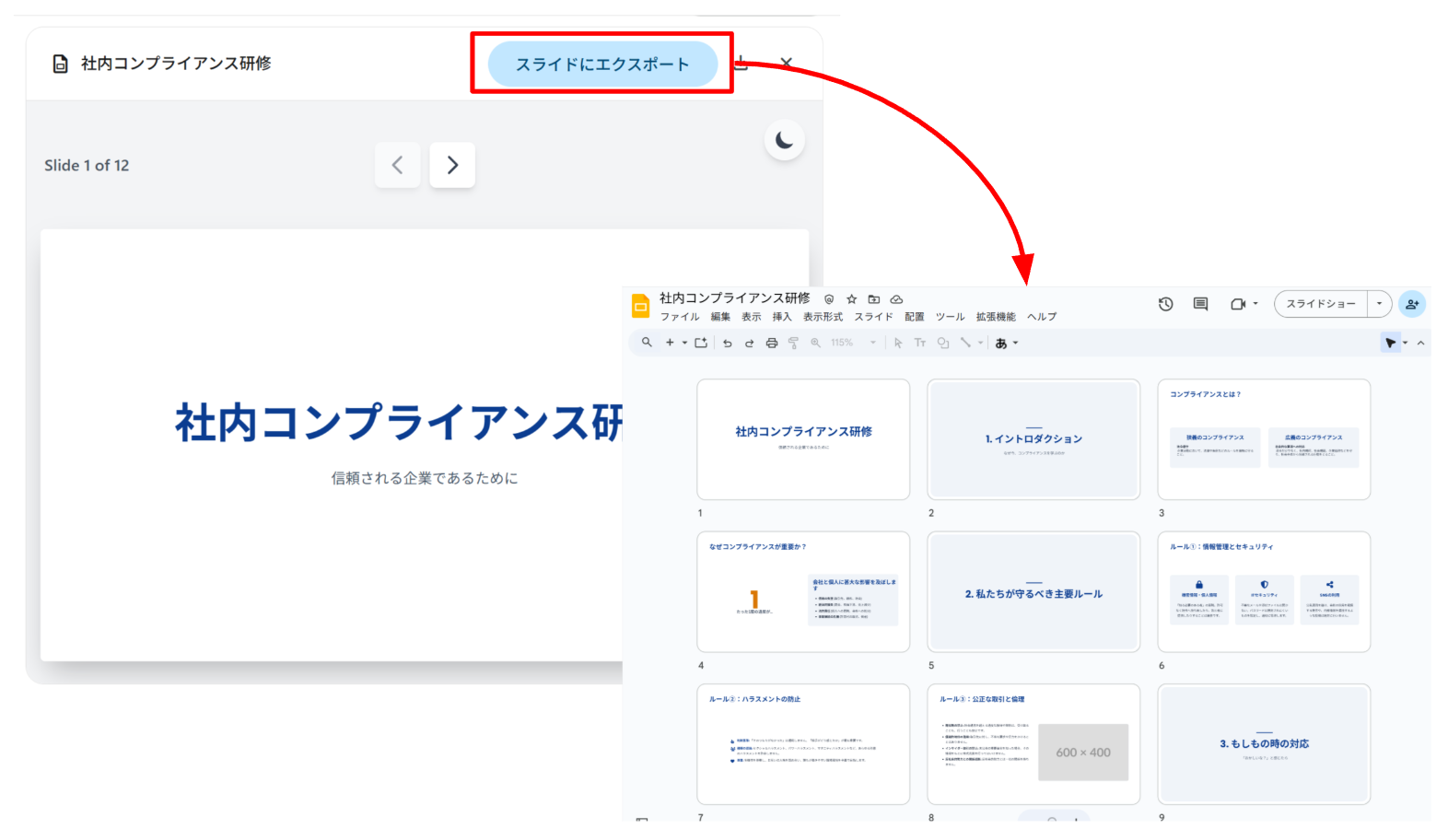This screenshot has width=1448, height=840.
Task: Advance to the next slide in the preview
Action: pyautogui.click(x=452, y=165)
